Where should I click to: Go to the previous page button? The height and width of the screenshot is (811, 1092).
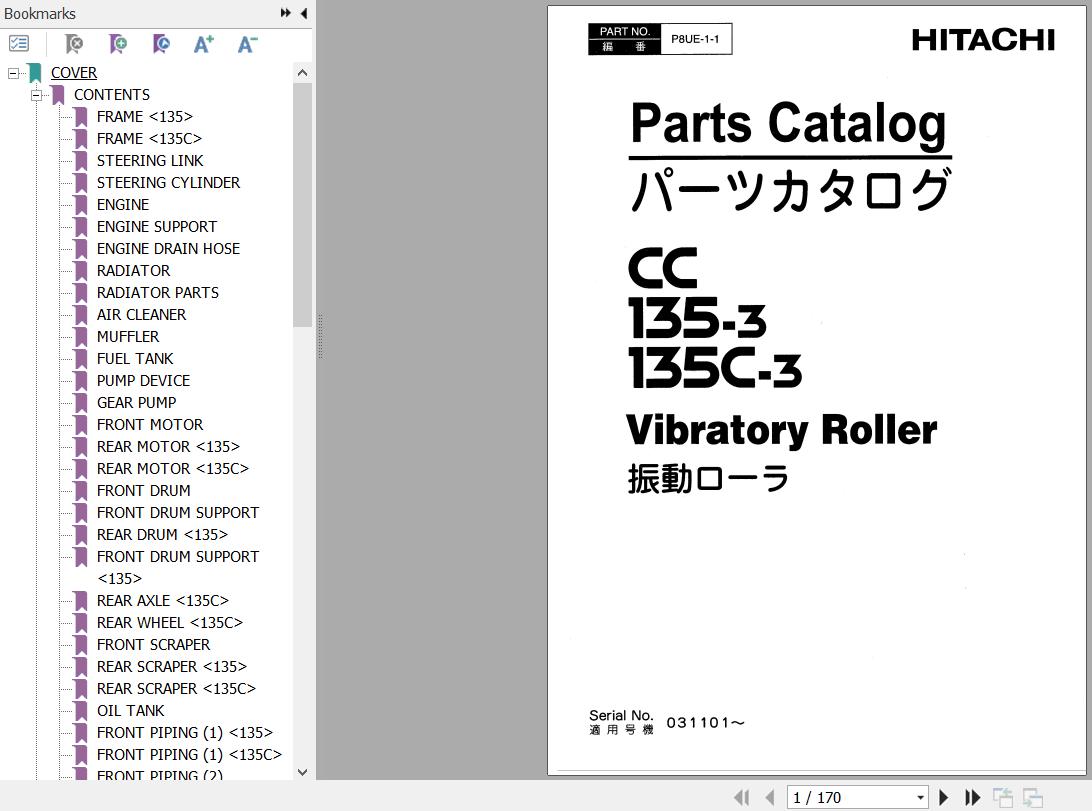click(x=770, y=797)
